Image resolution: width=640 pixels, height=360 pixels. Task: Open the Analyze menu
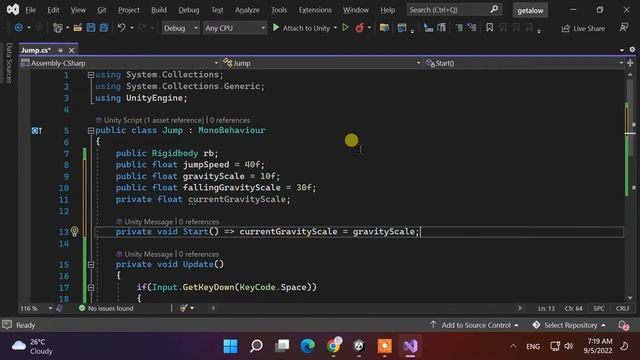(x=247, y=10)
